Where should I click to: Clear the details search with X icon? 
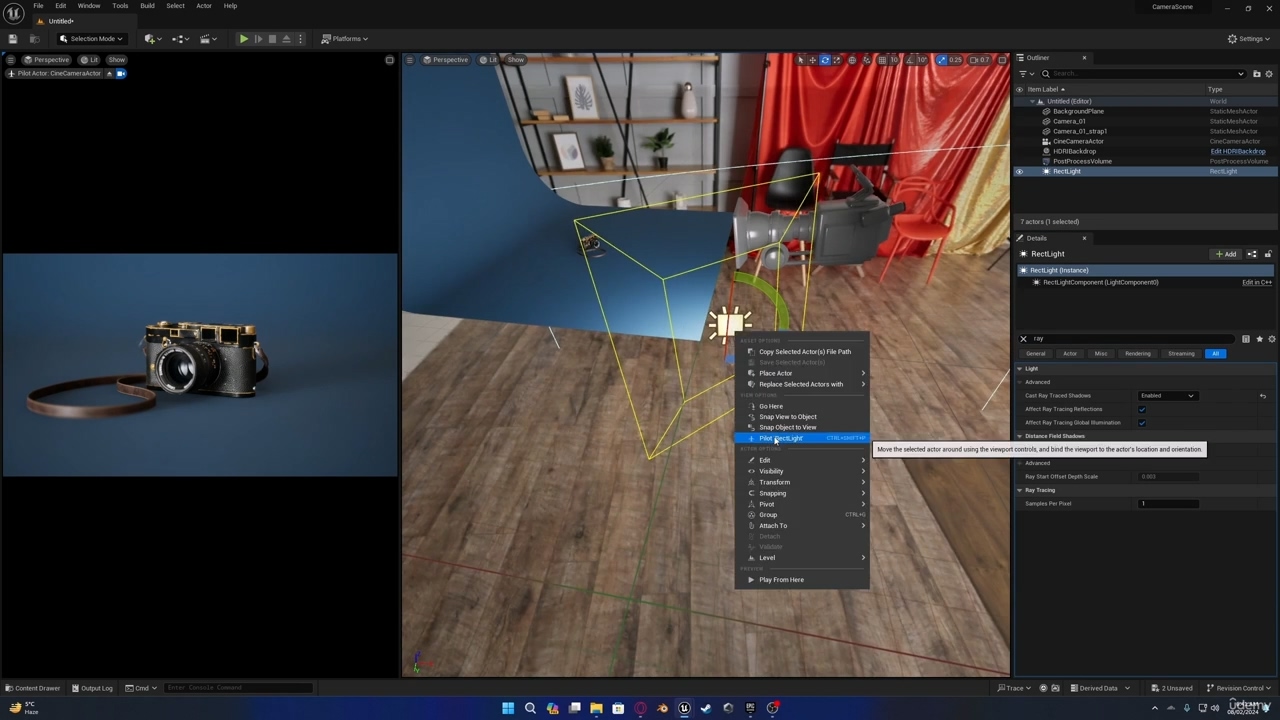click(x=1023, y=339)
